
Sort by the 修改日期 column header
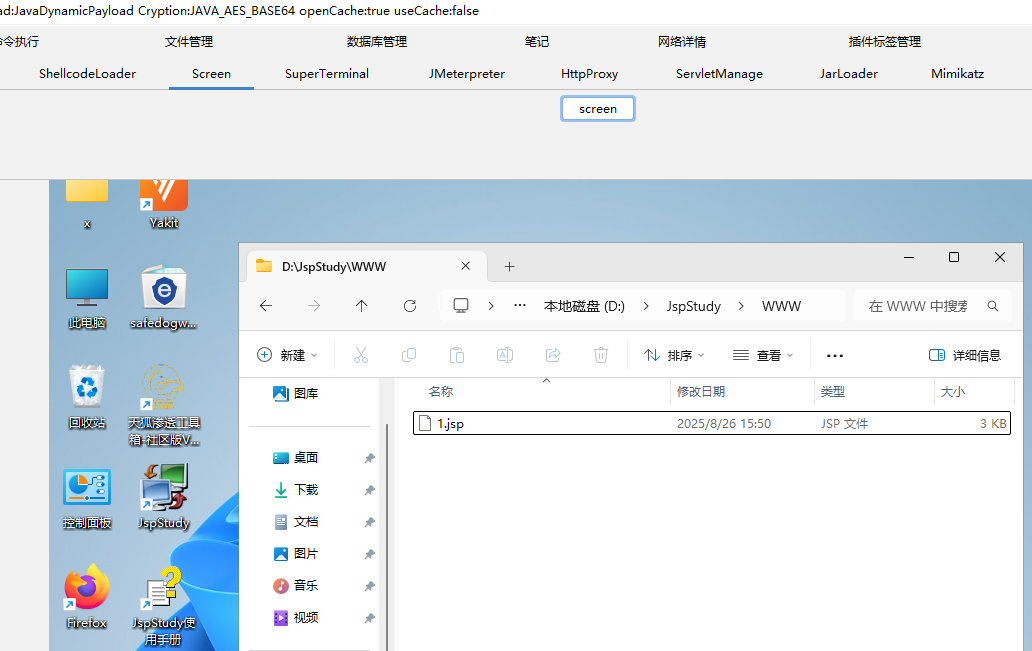pyautogui.click(x=701, y=392)
